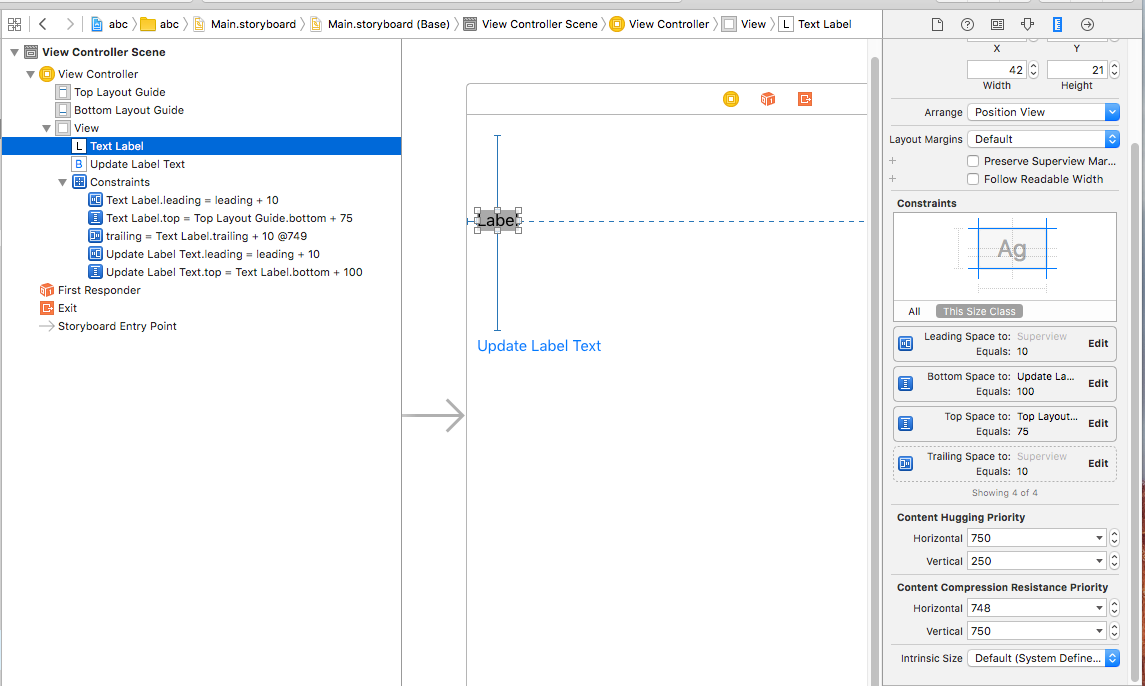Click the Width stepper arrows
1145x686 pixels.
click(1033, 70)
